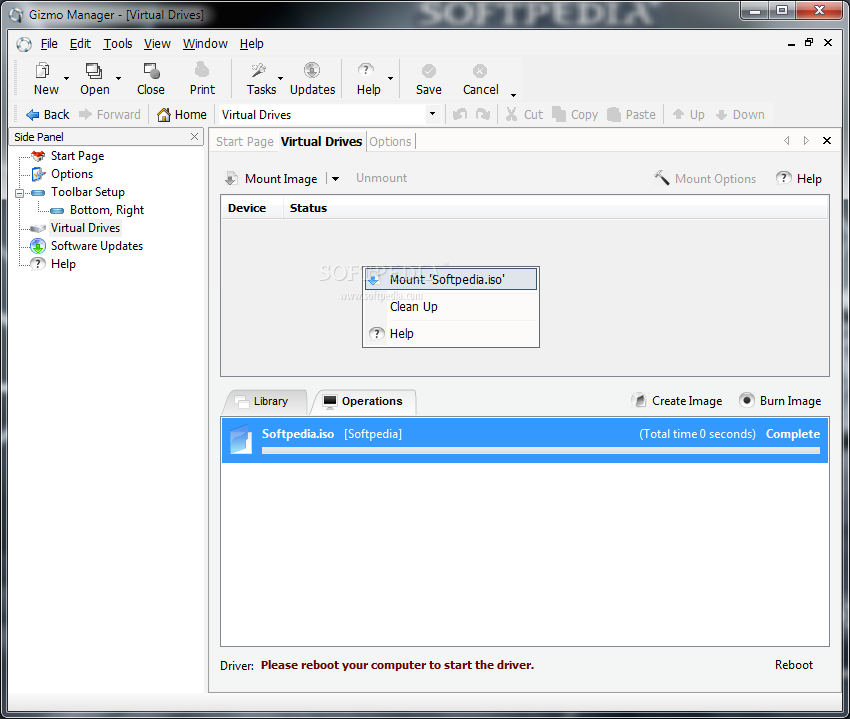The height and width of the screenshot is (719, 850).
Task: Open Mount Options hammer icon
Action: (661, 178)
